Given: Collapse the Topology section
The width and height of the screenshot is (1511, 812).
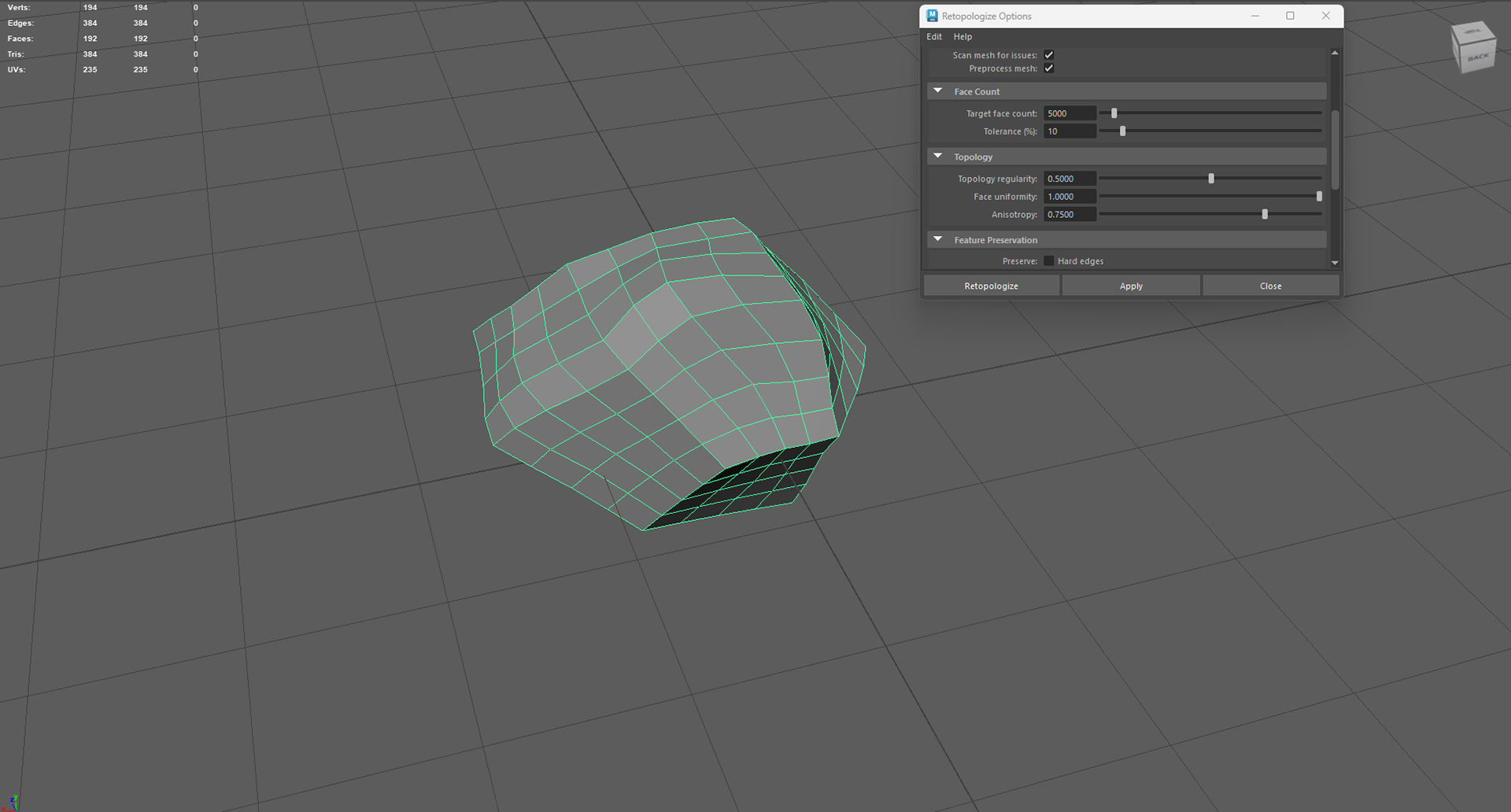Looking at the screenshot, I should pos(938,157).
